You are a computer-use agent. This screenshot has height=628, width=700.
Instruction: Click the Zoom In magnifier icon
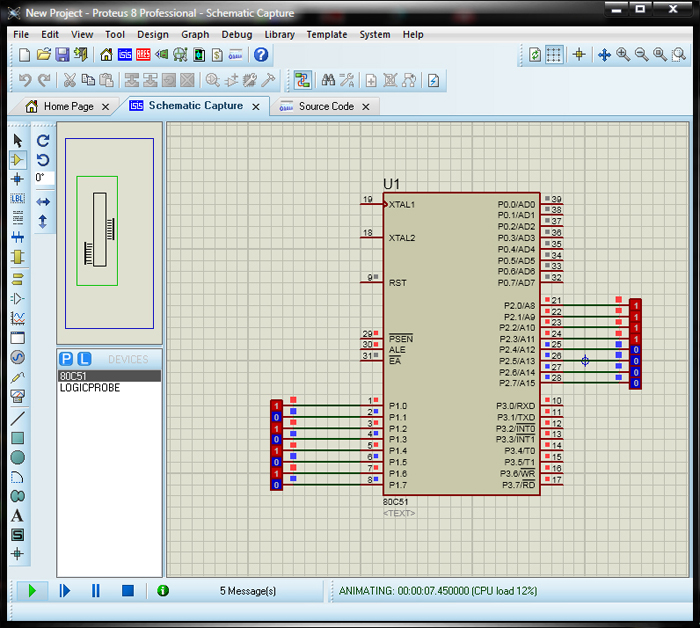[623, 55]
